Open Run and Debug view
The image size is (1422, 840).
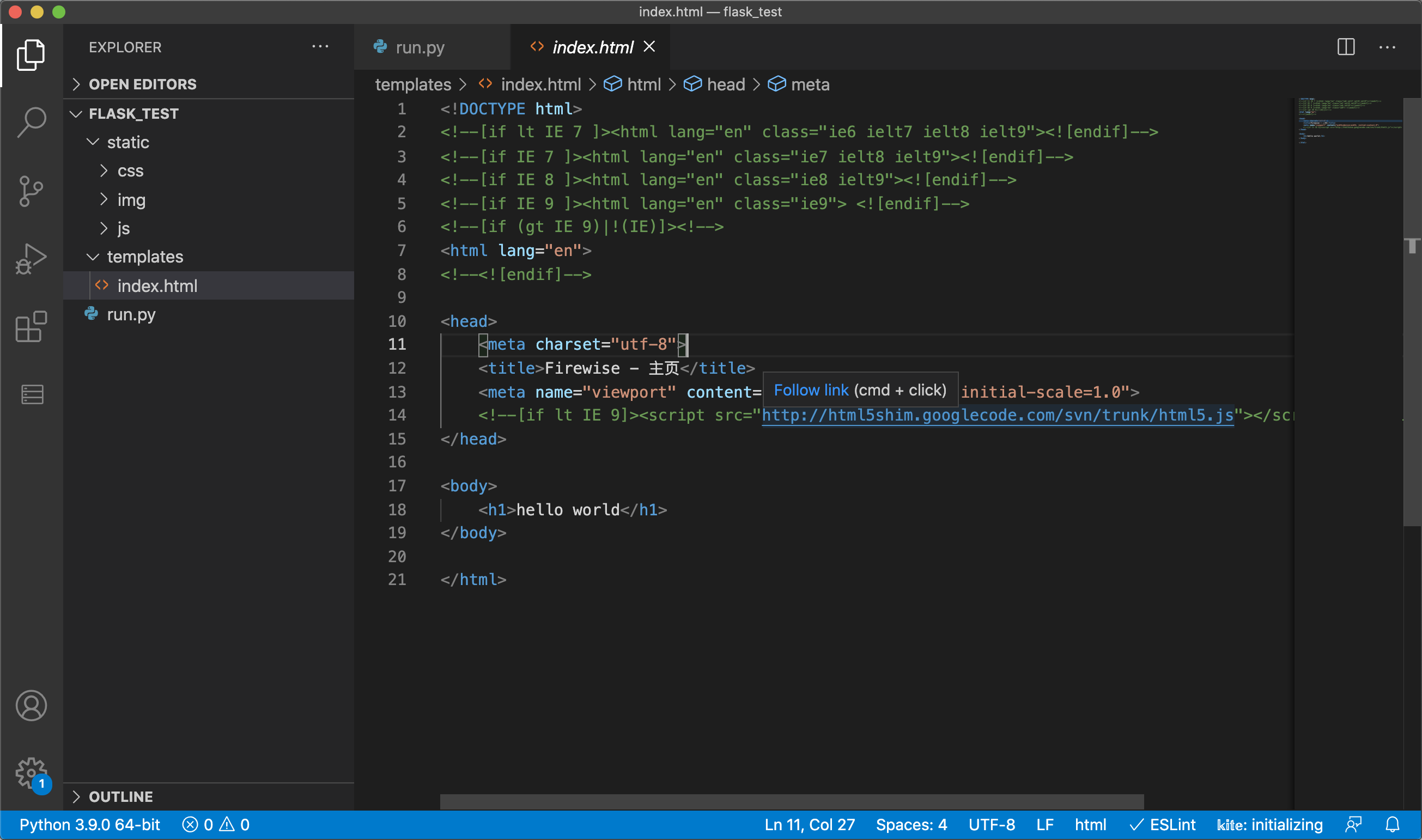(31, 259)
